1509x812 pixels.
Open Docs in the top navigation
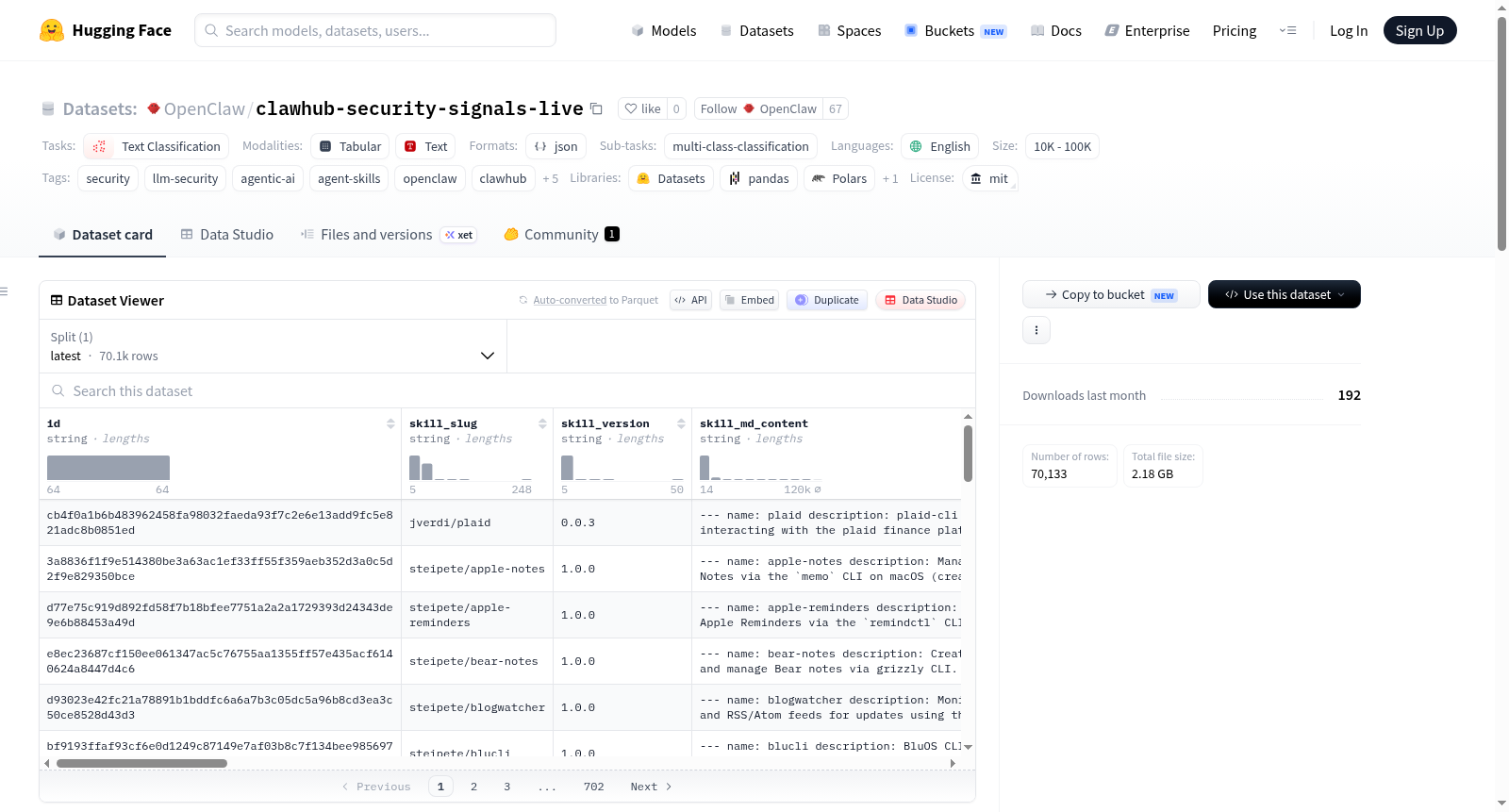pos(1056,30)
